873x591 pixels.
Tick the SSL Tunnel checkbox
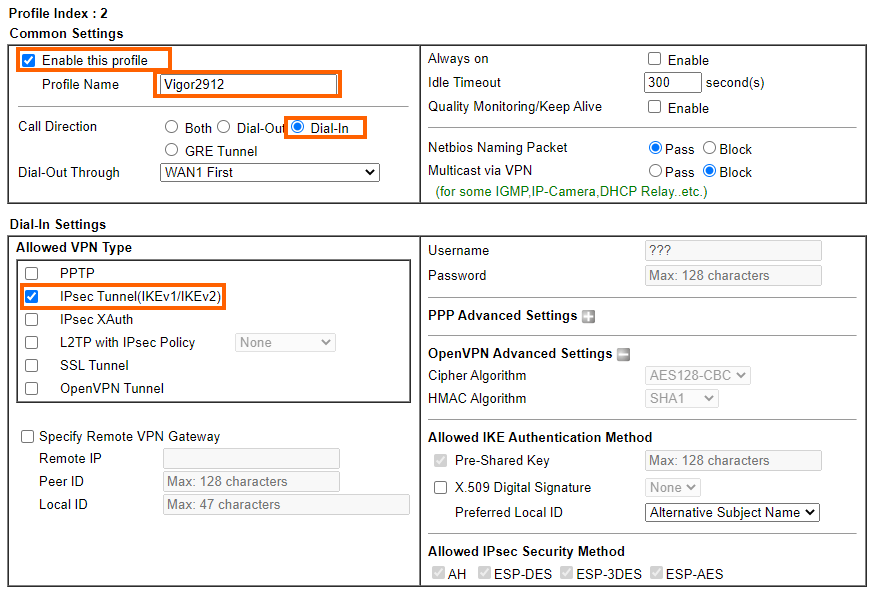pyautogui.click(x=32, y=365)
